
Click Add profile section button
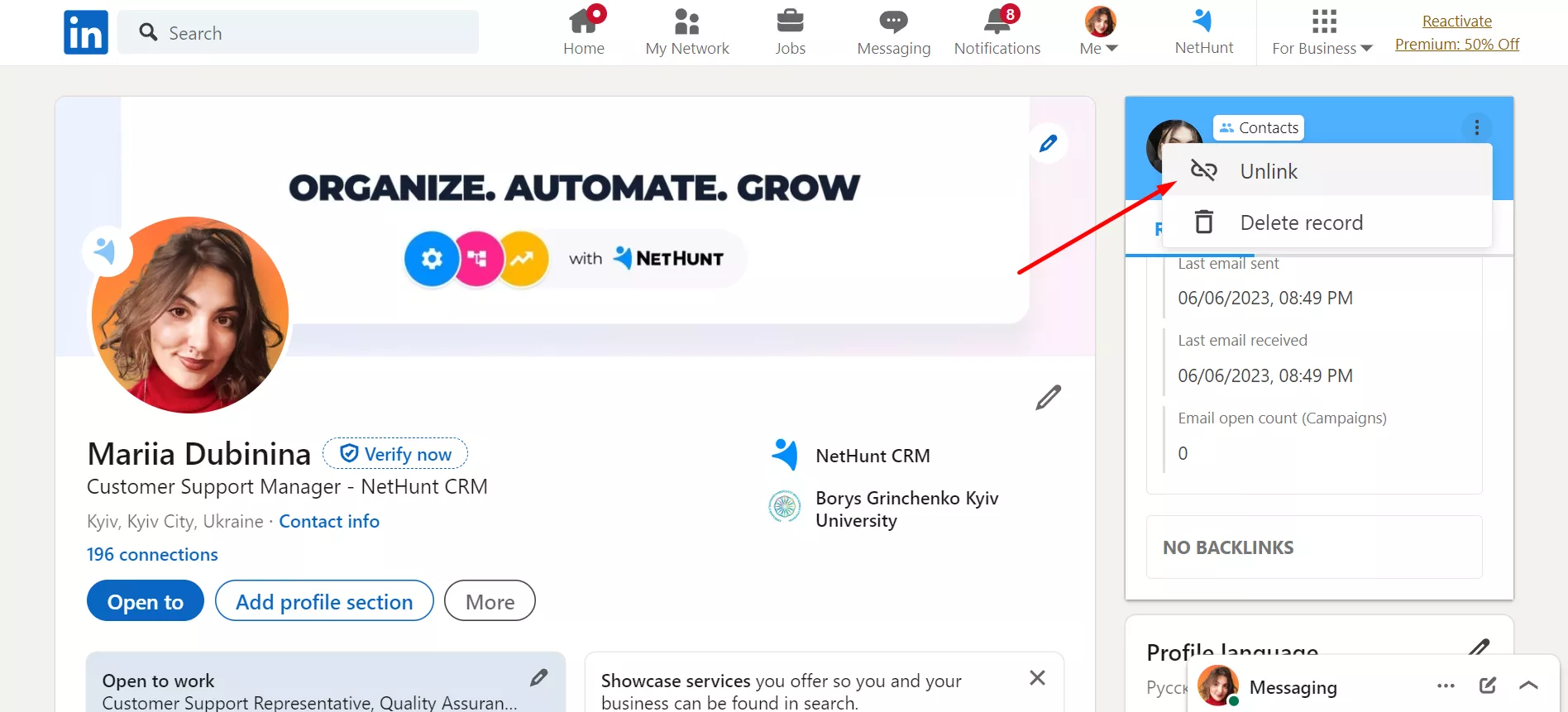324,601
